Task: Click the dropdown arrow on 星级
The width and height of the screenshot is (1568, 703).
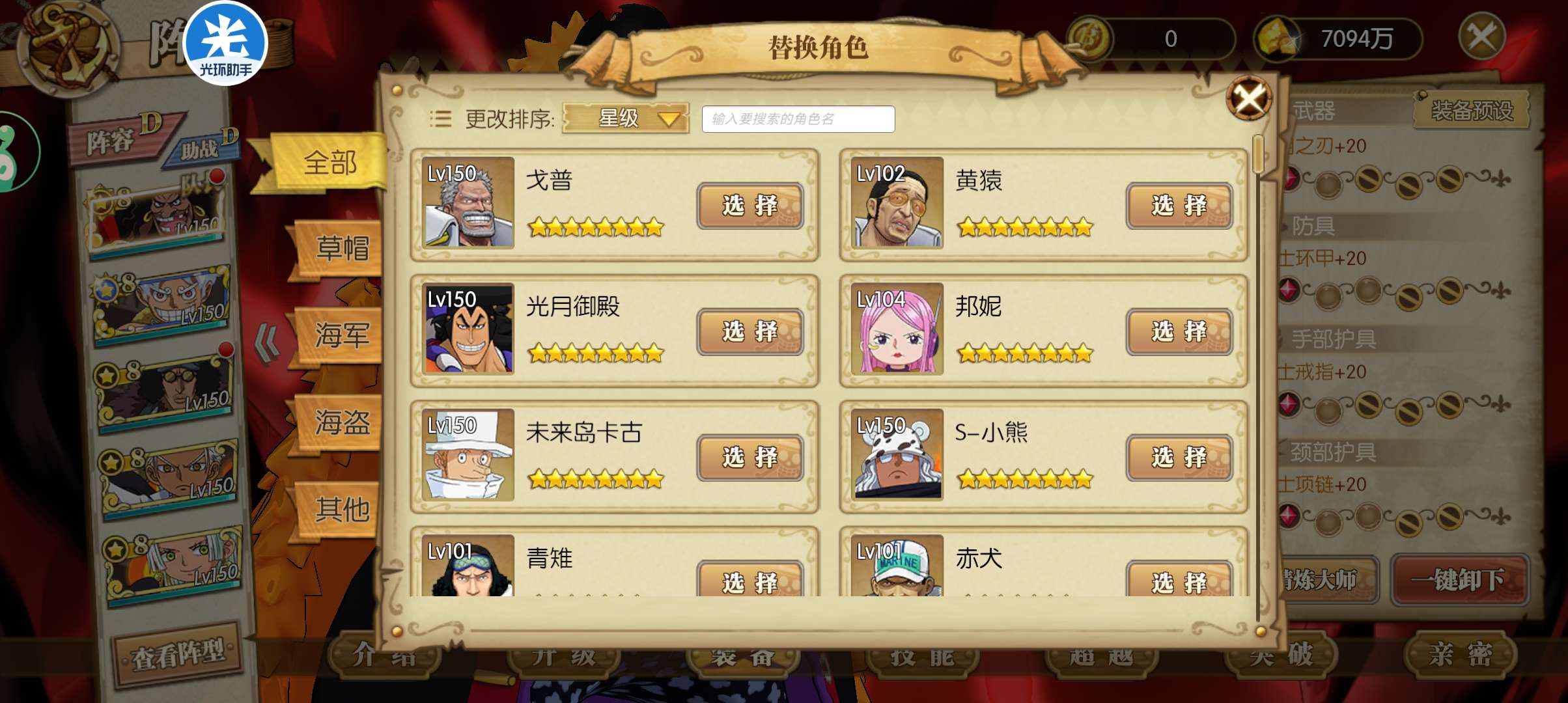Action: [669, 119]
